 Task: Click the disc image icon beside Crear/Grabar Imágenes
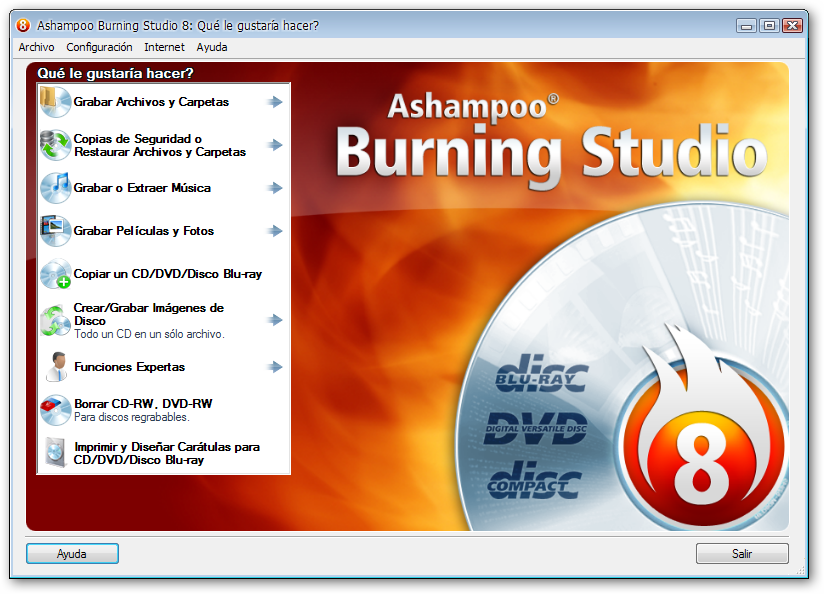(x=54, y=320)
